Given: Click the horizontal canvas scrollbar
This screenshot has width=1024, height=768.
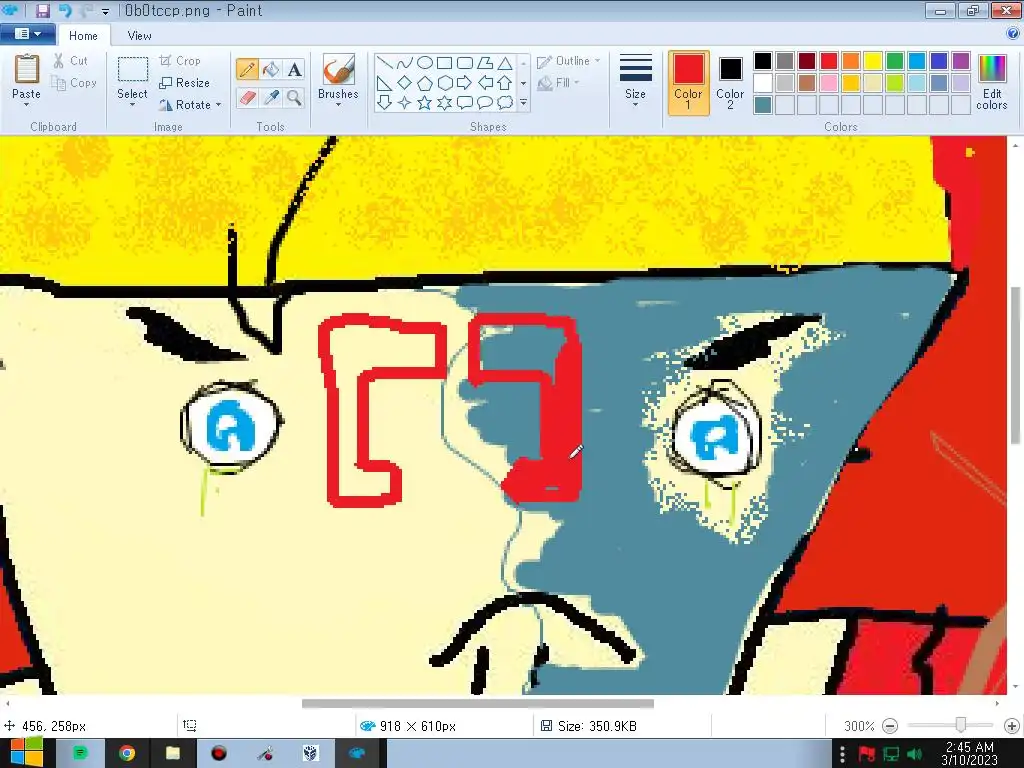Looking at the screenshot, I should [x=477, y=703].
